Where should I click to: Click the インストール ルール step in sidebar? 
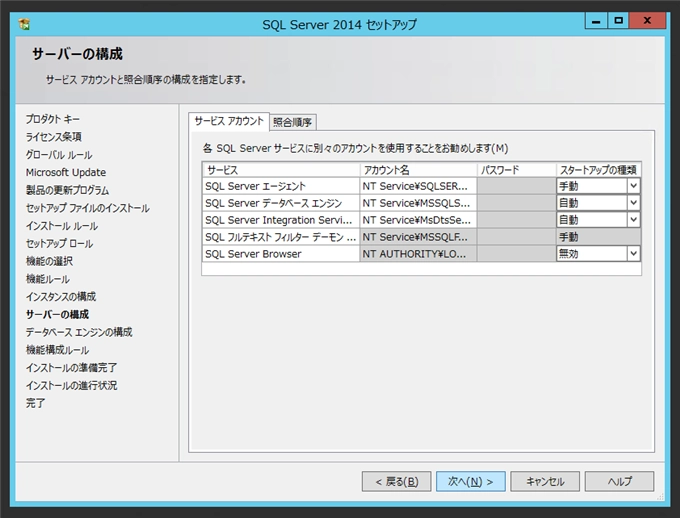point(62,226)
